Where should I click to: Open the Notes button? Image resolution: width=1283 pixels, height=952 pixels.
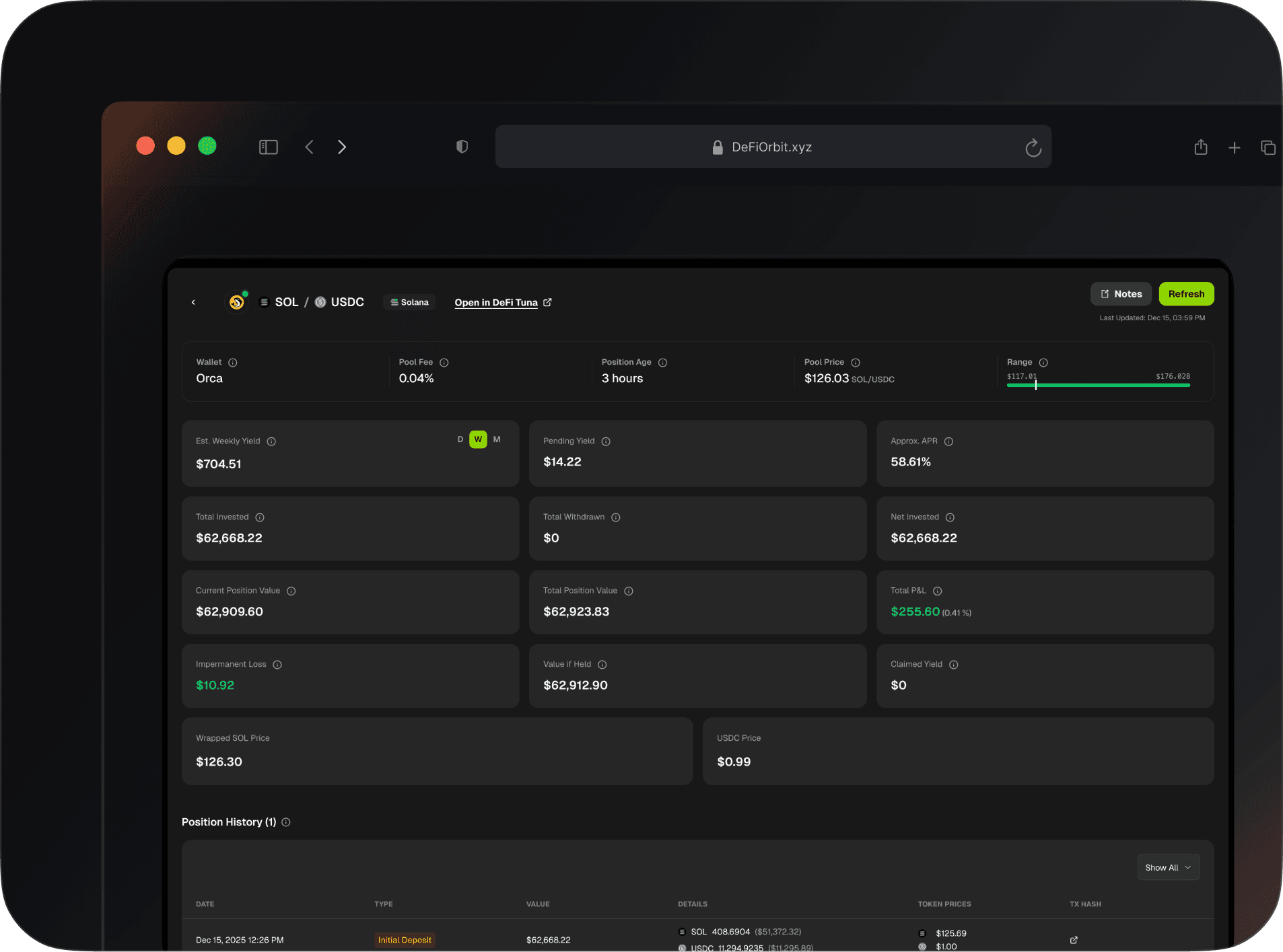1121,294
